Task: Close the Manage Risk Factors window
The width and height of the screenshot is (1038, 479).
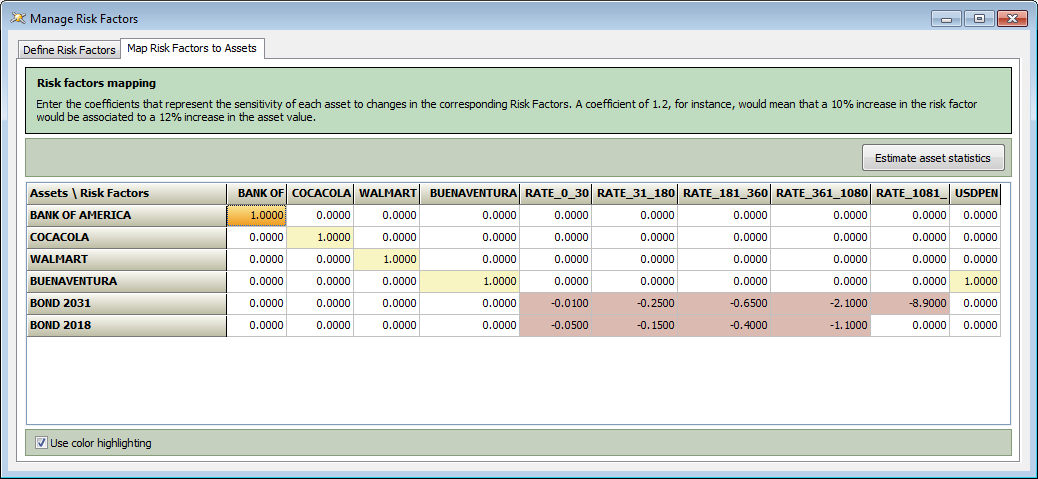Action: pos(1011,19)
